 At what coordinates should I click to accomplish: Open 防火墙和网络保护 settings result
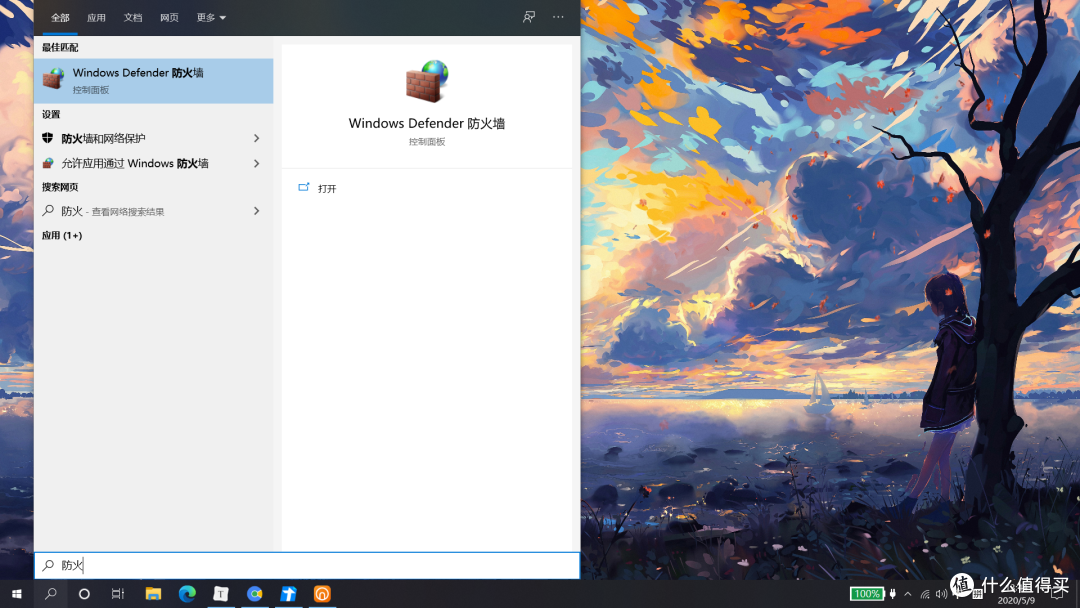[x=154, y=138]
